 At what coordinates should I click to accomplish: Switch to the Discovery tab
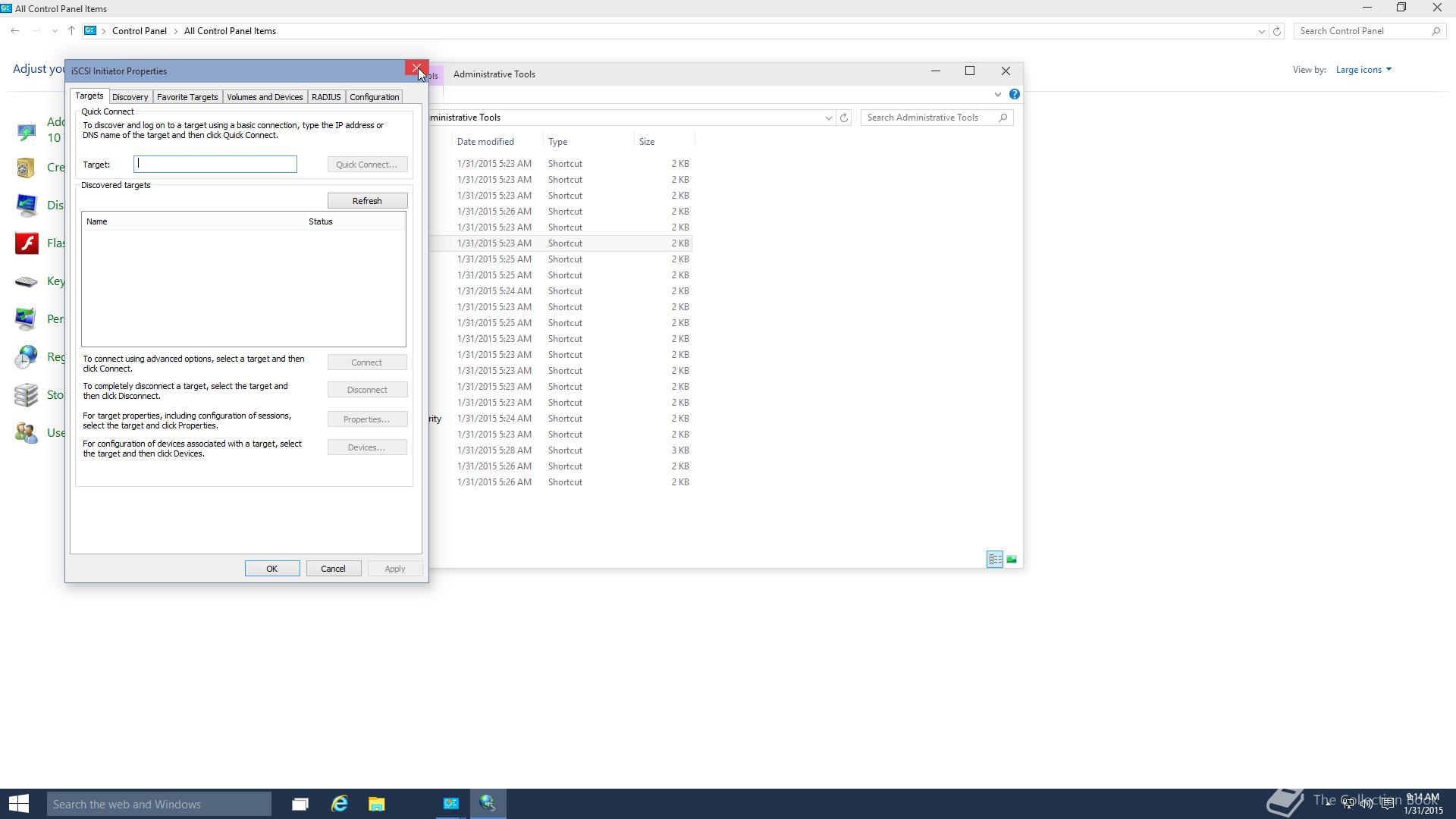click(130, 97)
